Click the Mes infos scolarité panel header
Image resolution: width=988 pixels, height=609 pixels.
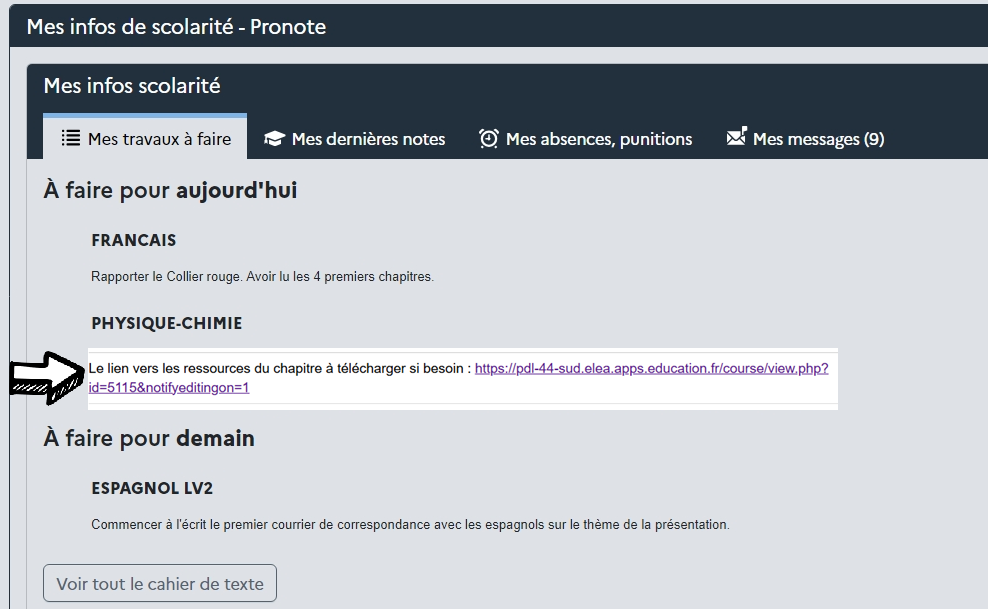(132, 86)
